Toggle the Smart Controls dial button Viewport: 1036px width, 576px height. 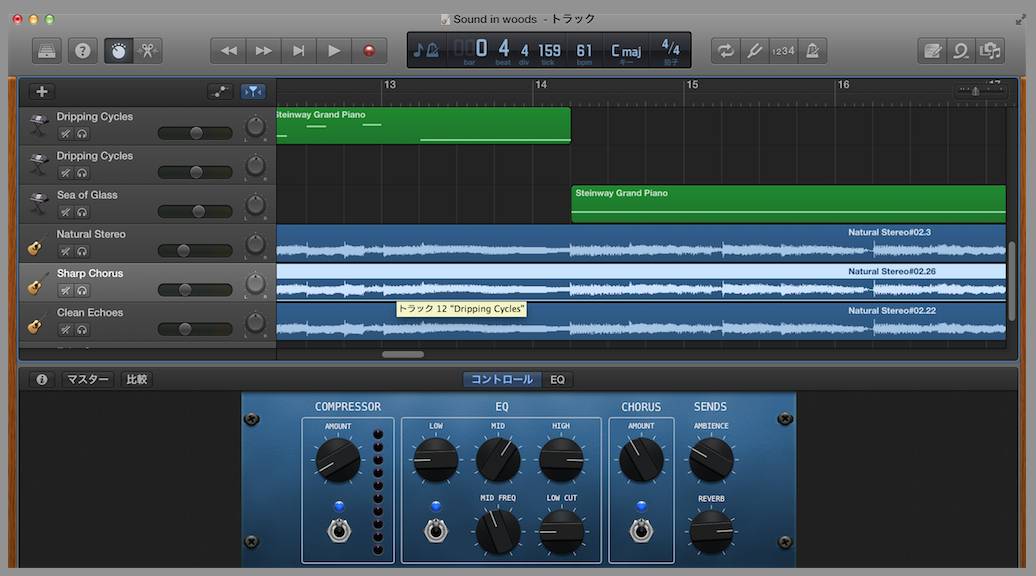118,51
